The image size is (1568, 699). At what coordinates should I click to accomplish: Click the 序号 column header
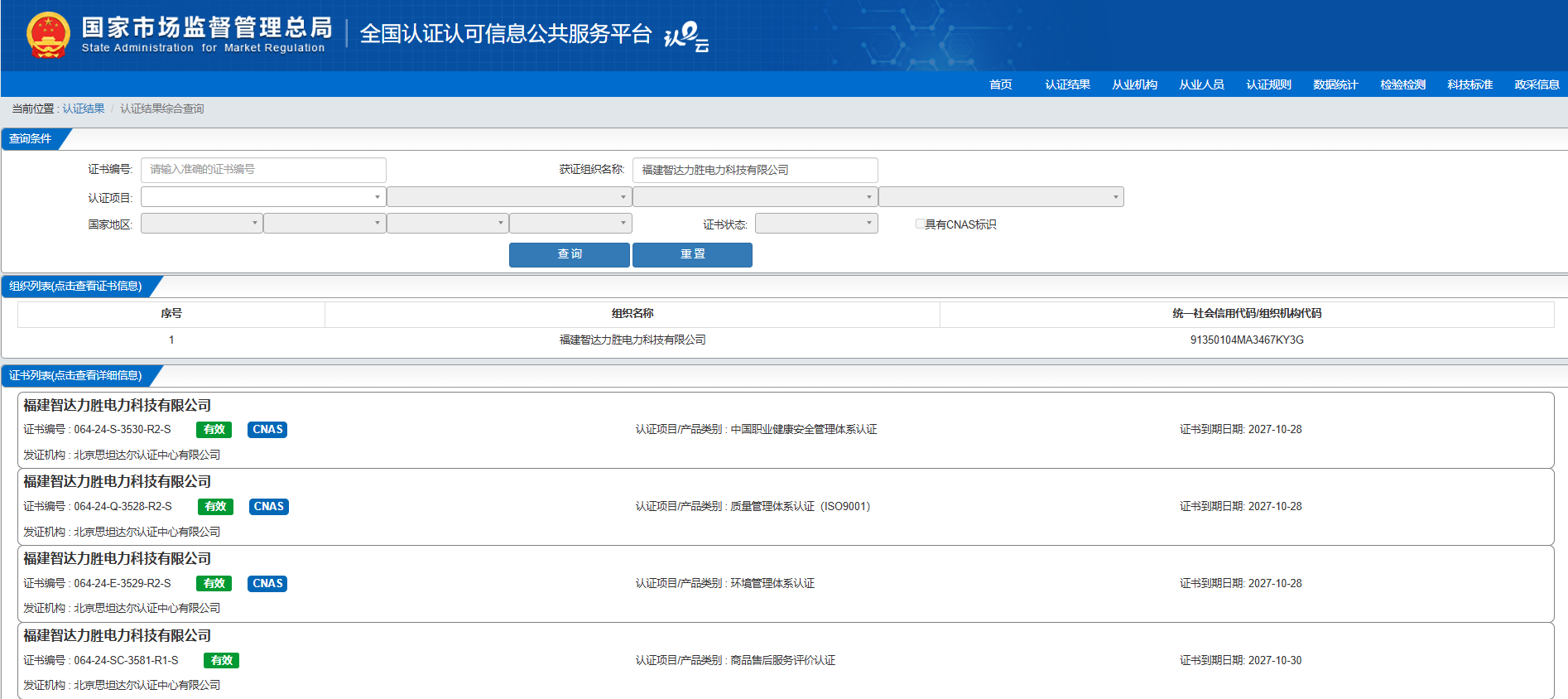pos(171,313)
